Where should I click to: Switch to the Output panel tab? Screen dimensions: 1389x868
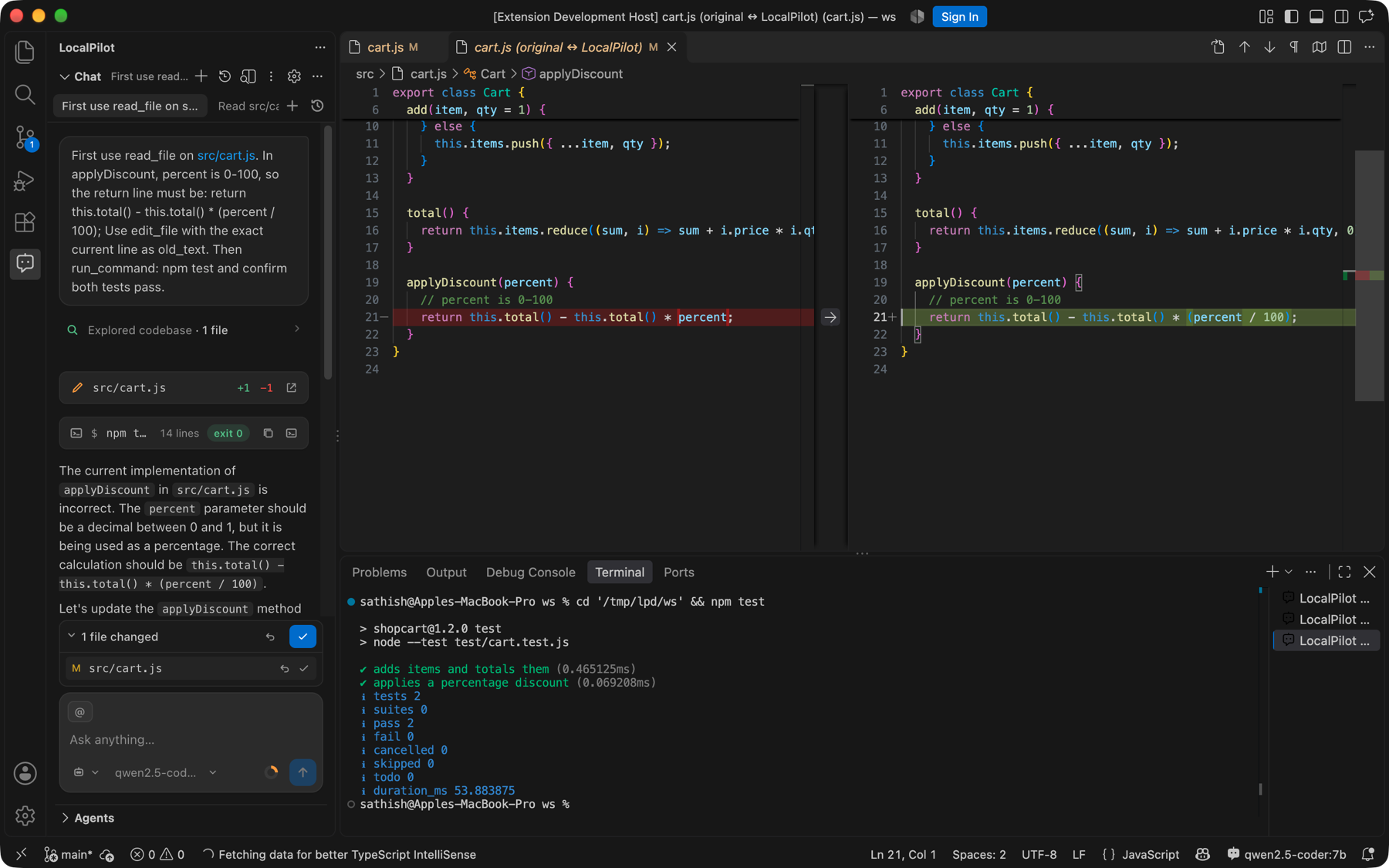tap(446, 572)
